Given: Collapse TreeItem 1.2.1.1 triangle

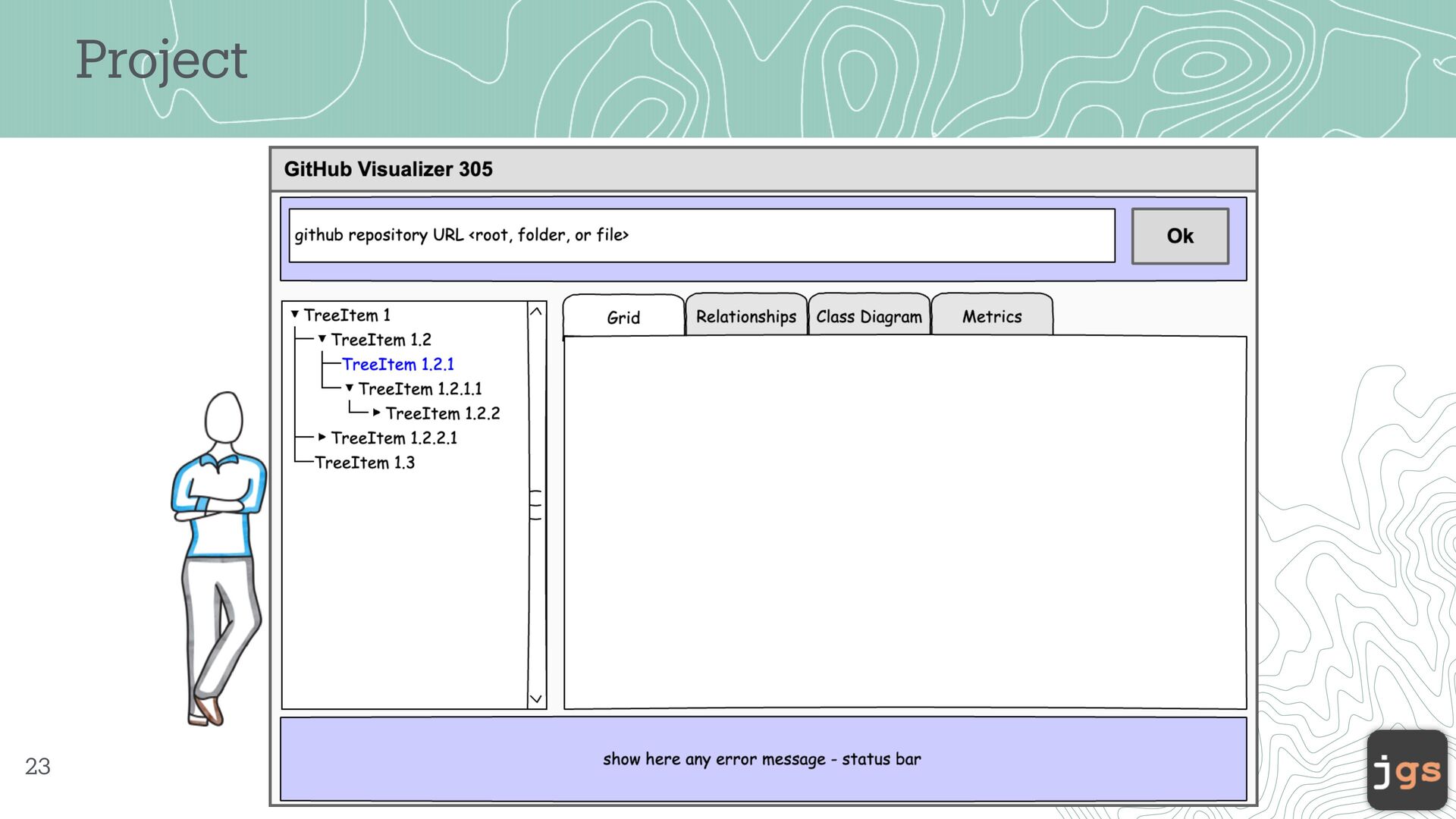Looking at the screenshot, I should (x=350, y=388).
